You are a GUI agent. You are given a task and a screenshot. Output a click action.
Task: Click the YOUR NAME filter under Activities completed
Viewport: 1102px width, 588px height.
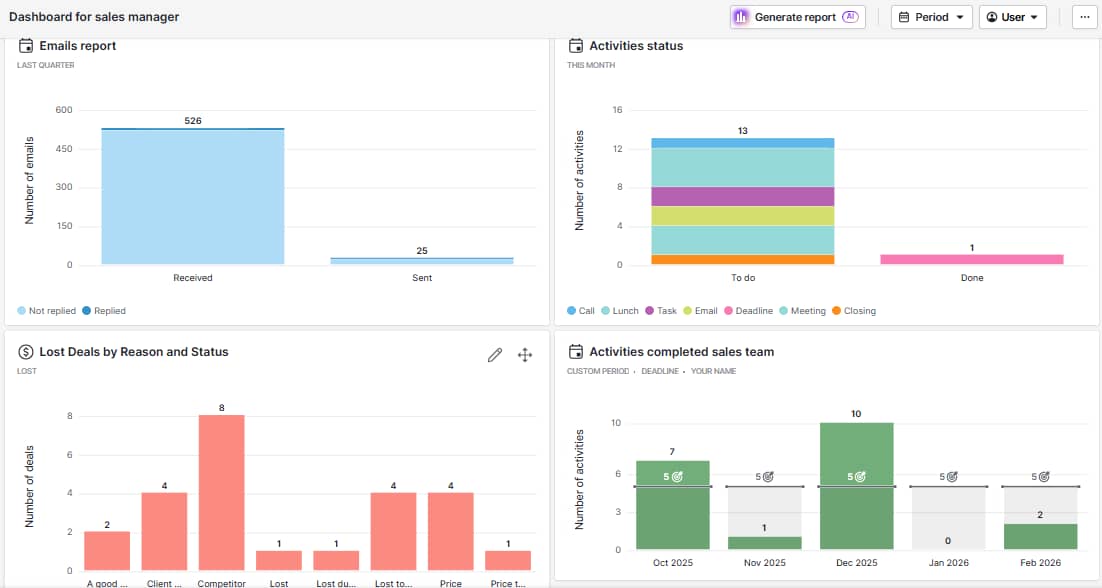(716, 370)
